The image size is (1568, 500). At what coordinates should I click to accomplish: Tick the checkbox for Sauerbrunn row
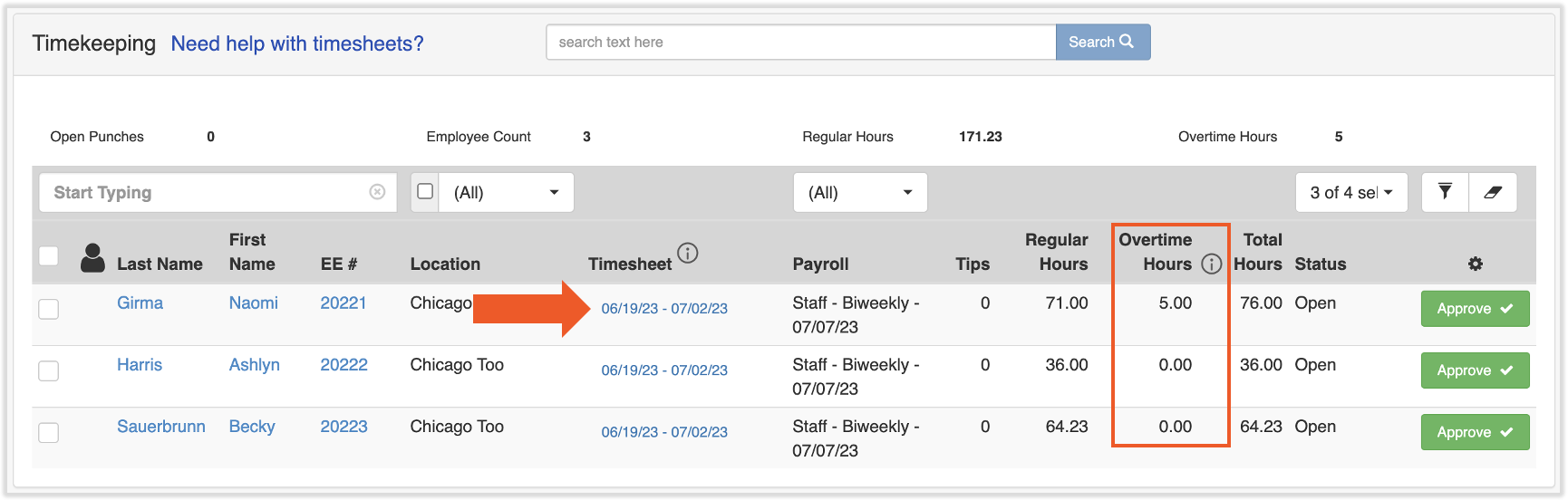[49, 432]
